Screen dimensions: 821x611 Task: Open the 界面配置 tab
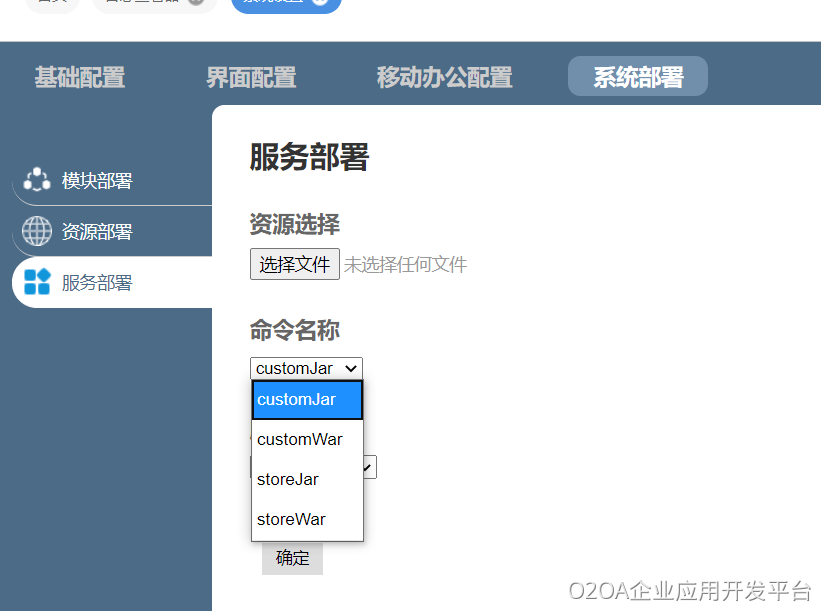coord(251,77)
